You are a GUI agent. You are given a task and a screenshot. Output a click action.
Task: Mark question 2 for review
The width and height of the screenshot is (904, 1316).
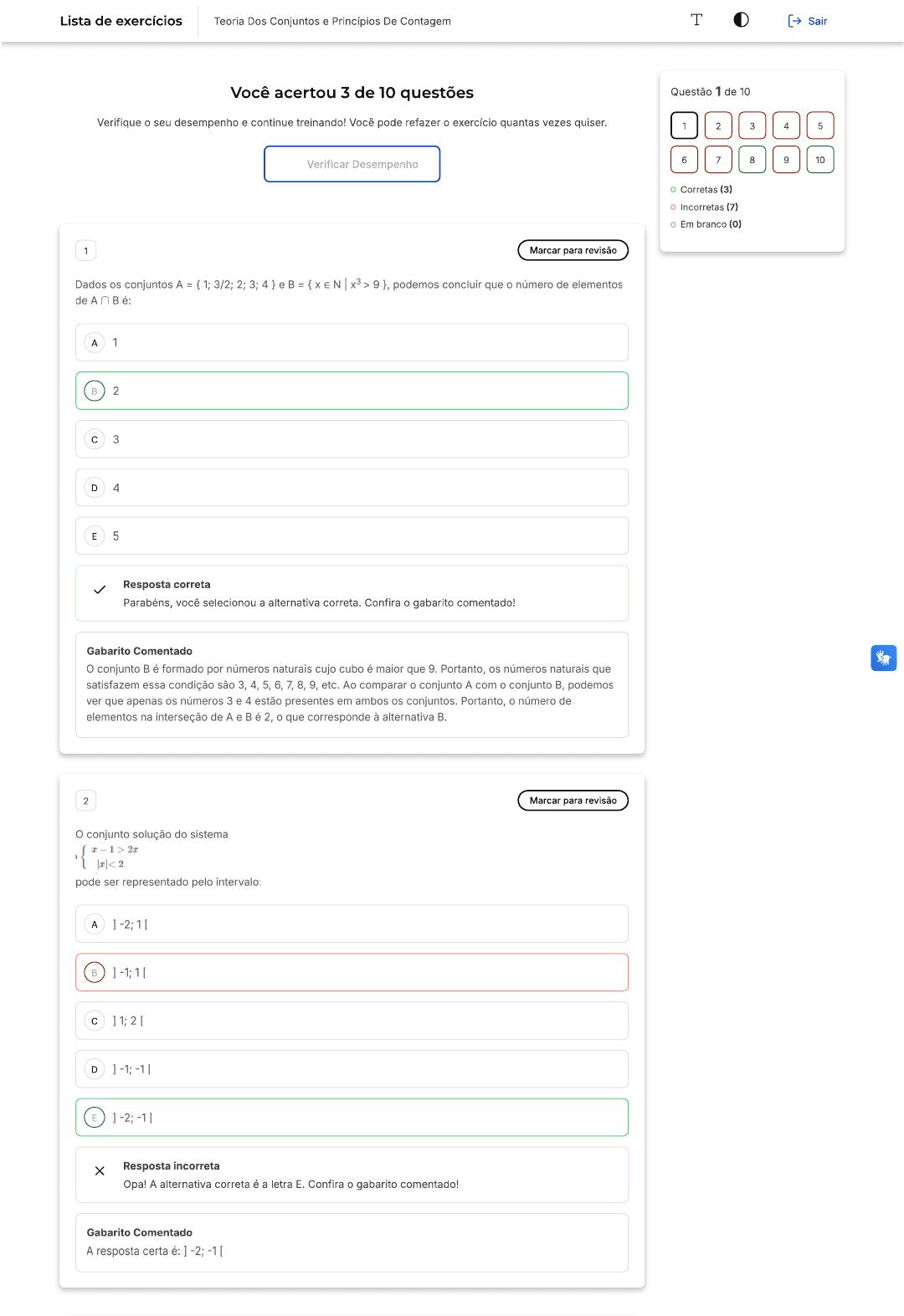pyautogui.click(x=573, y=801)
